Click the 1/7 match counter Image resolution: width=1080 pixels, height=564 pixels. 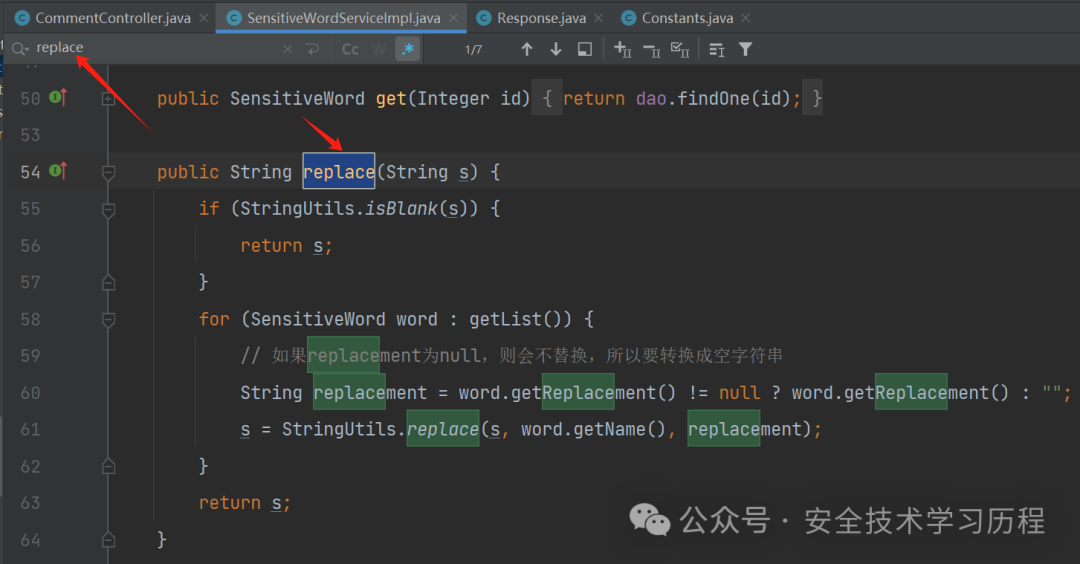pos(473,50)
